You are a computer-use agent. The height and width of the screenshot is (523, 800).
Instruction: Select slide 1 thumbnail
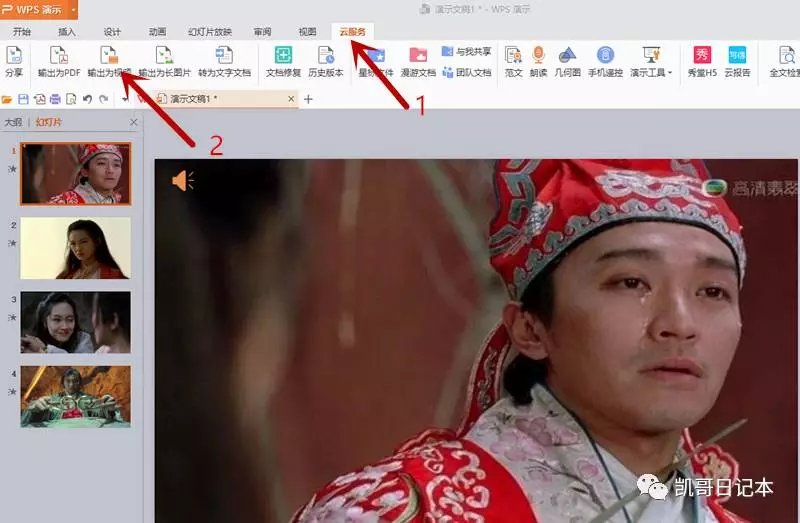(x=76, y=174)
